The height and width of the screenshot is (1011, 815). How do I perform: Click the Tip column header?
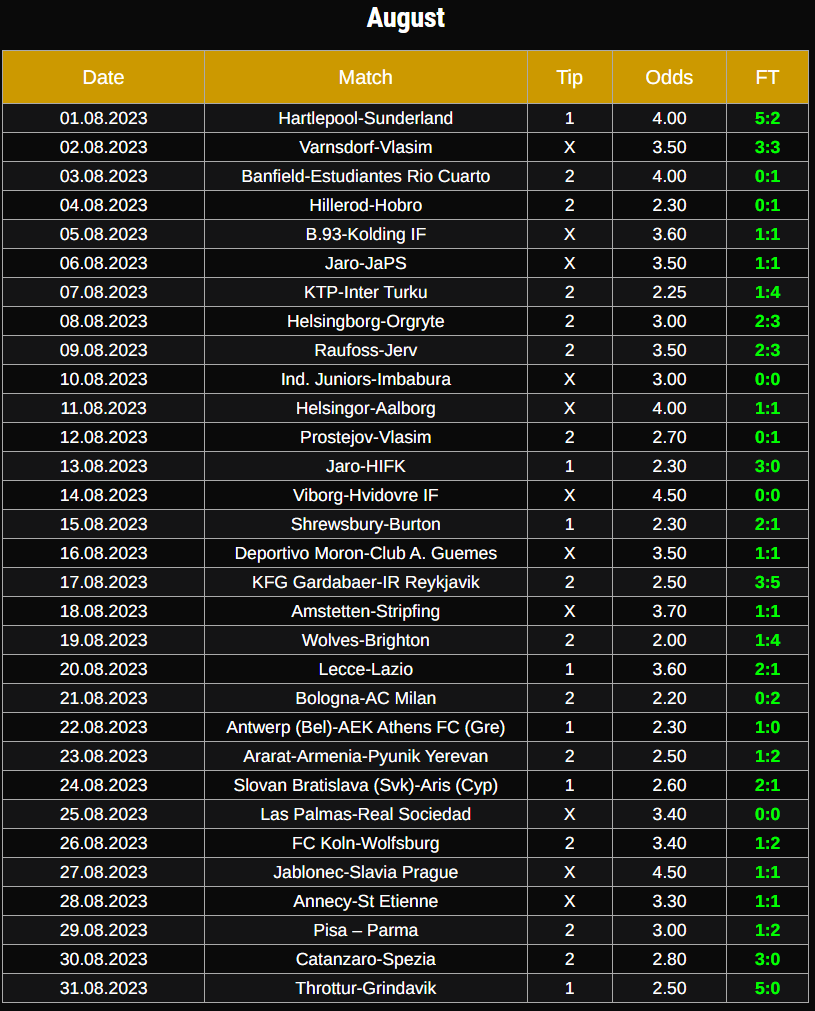click(569, 77)
